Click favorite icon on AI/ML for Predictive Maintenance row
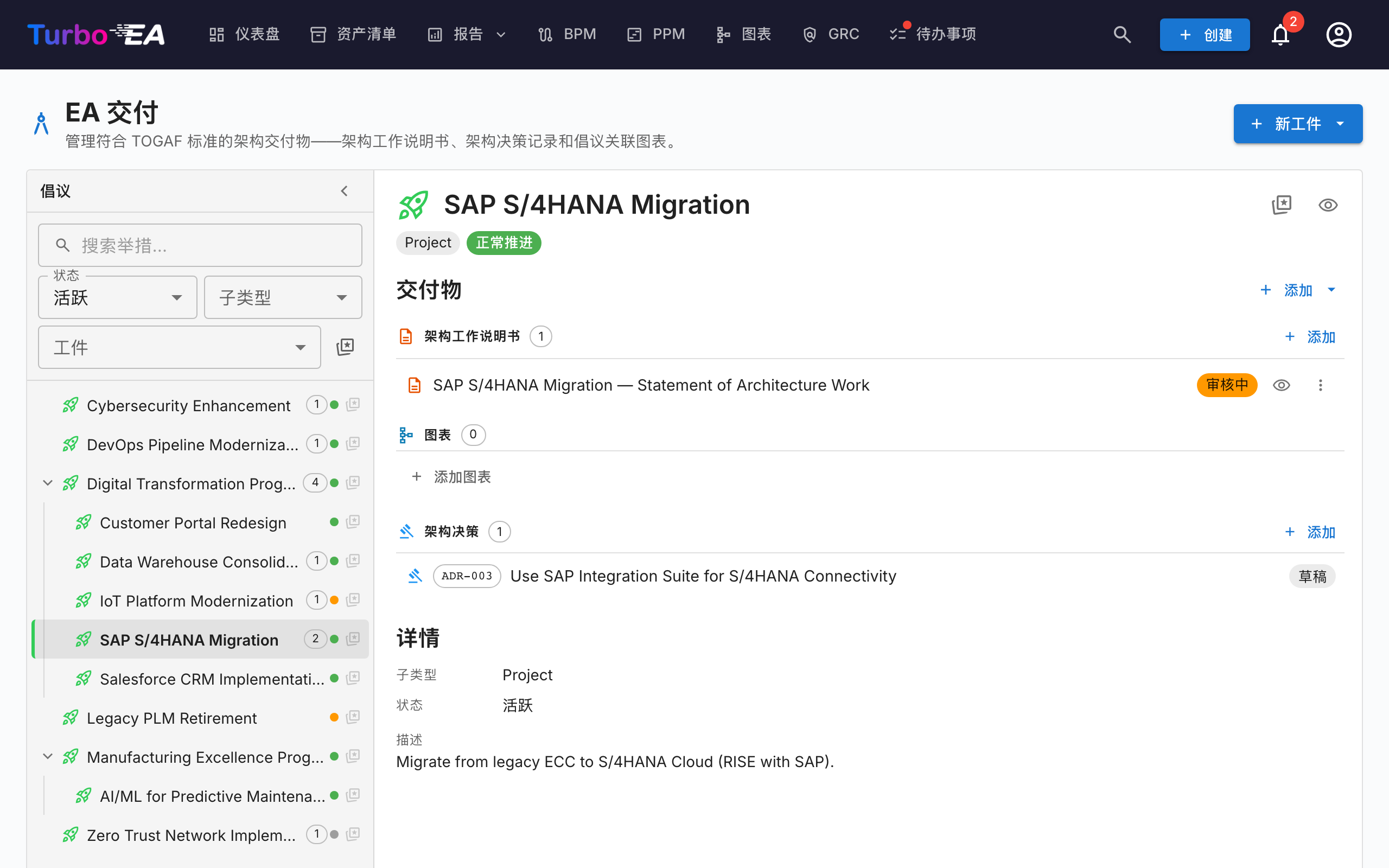The image size is (1389, 868). 353,795
